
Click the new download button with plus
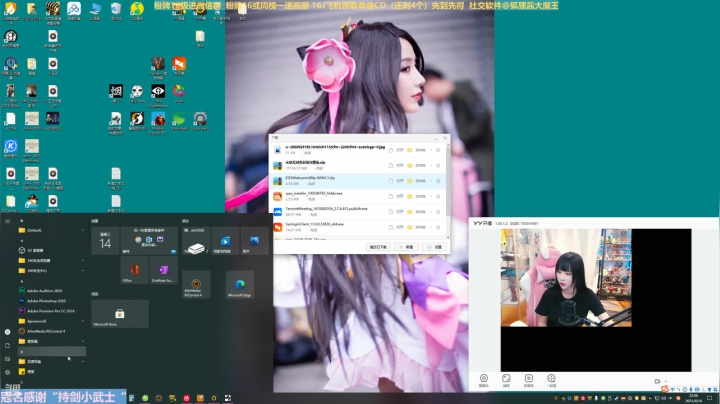[x=407, y=247]
